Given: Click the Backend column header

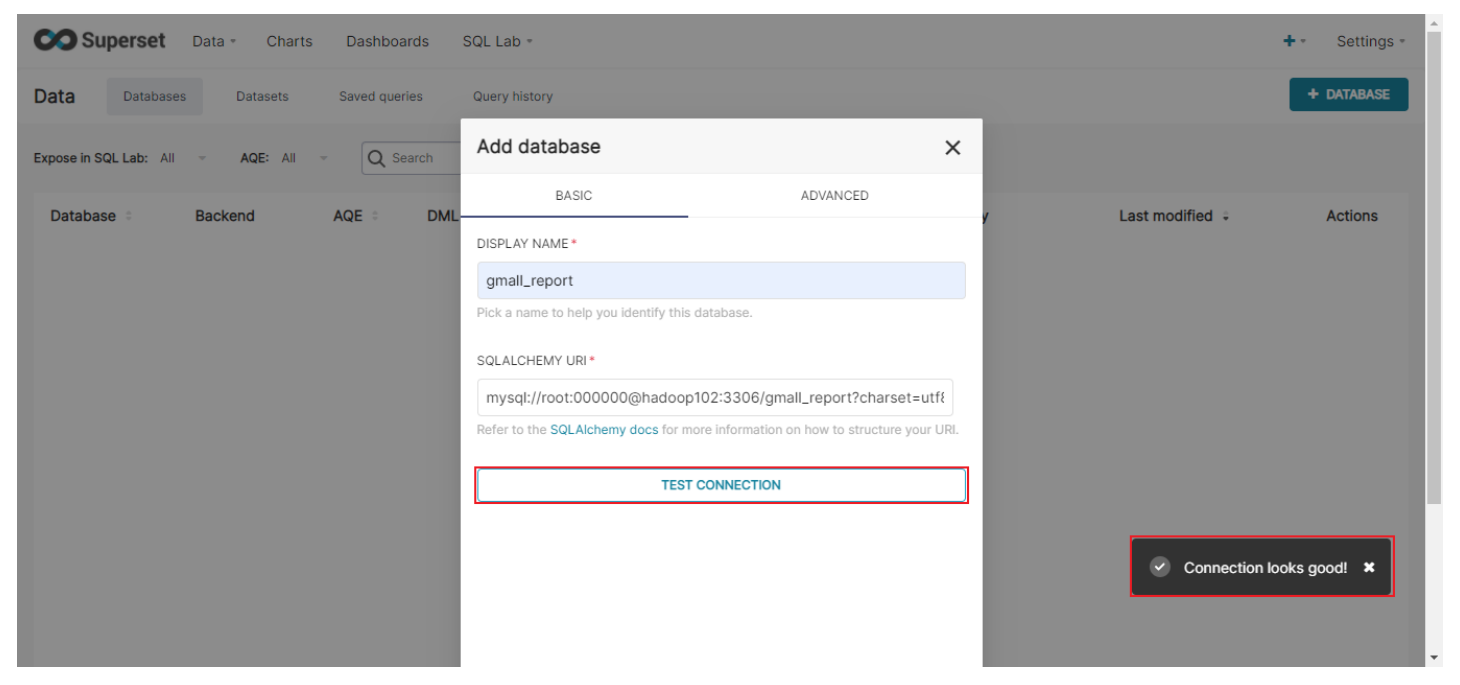Looking at the screenshot, I should point(225,216).
